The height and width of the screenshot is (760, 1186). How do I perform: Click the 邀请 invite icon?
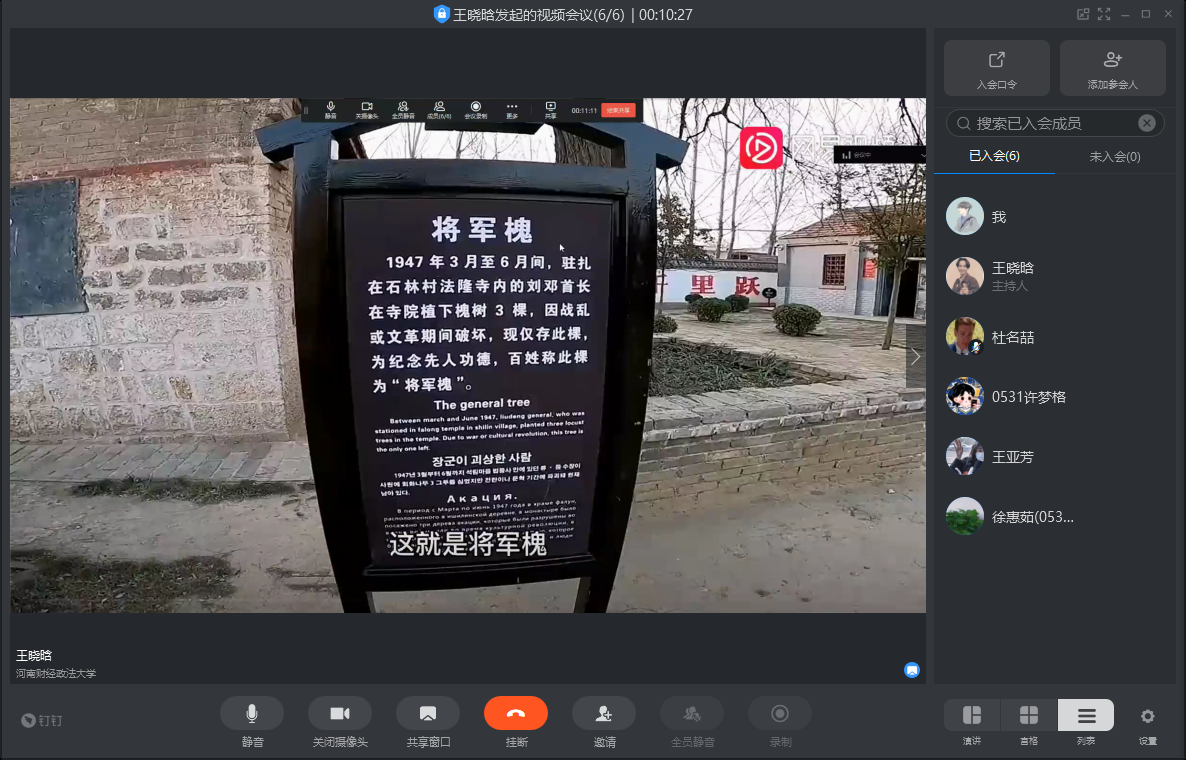(604, 714)
